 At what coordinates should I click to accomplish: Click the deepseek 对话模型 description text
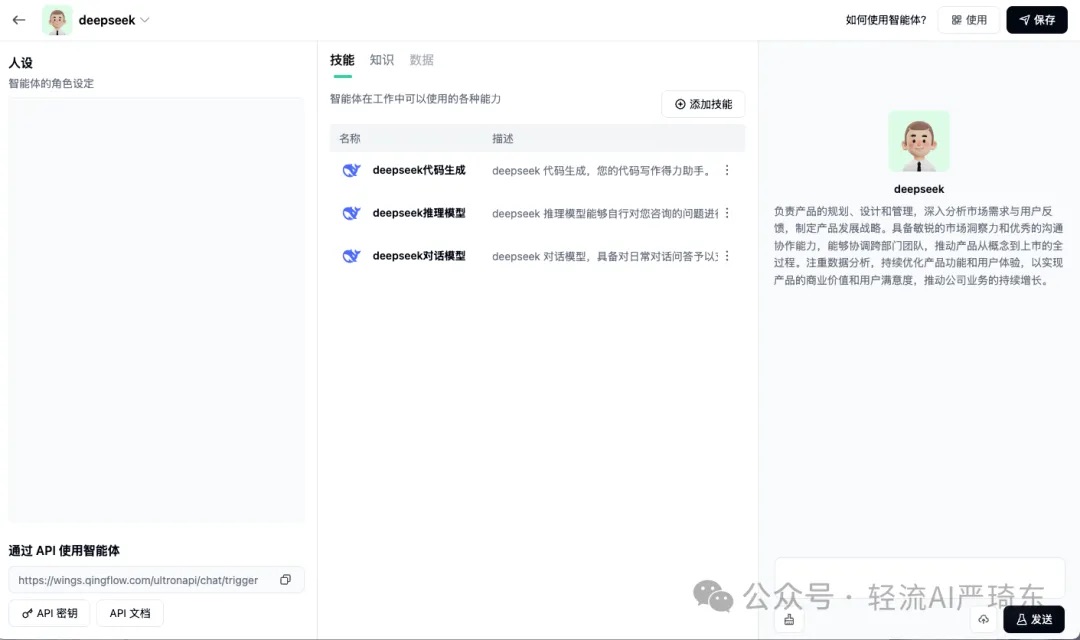pos(605,256)
